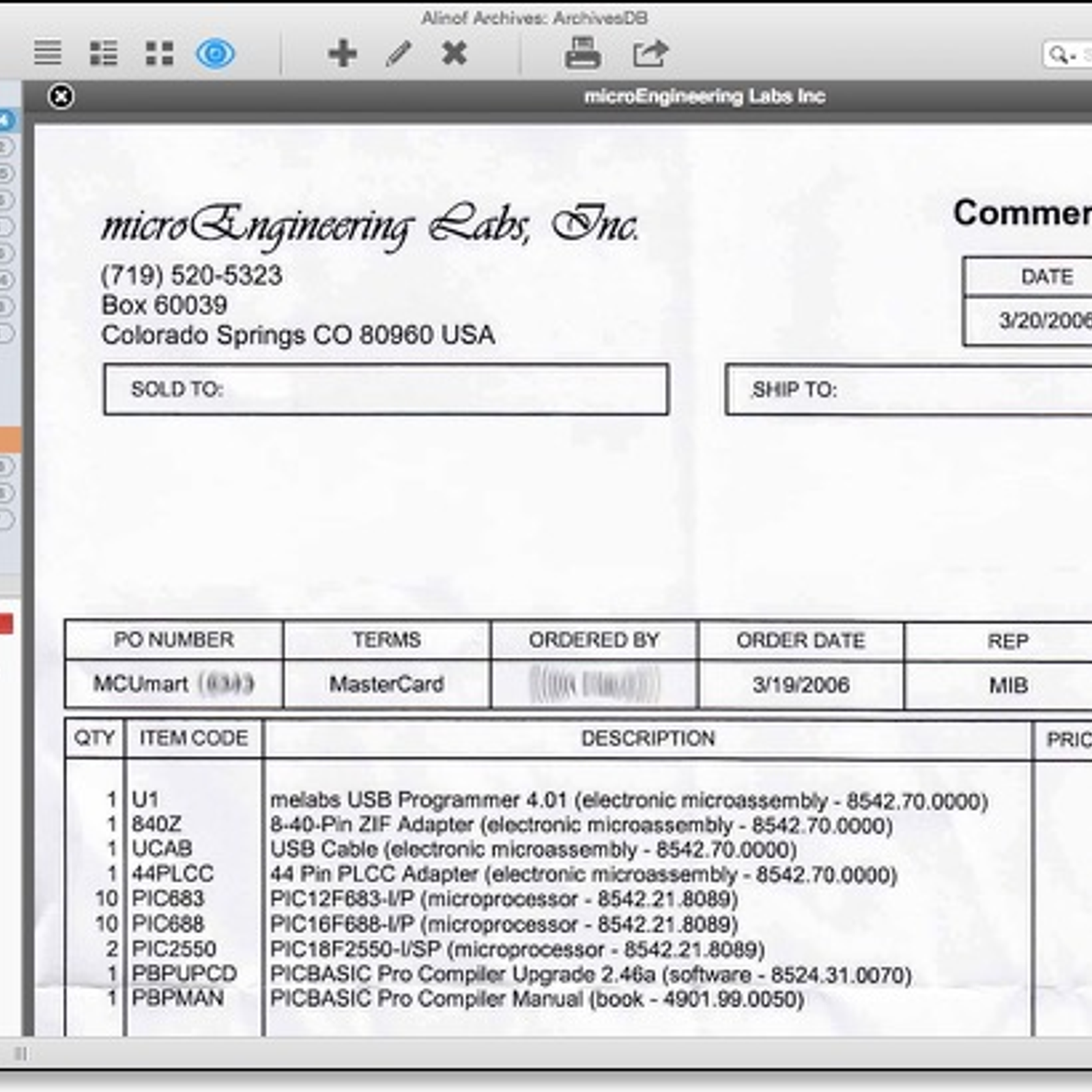Viewport: 1092px width, 1092px height.
Task: Click the 44 Pin PLCC Adapter description
Action: pos(584,874)
